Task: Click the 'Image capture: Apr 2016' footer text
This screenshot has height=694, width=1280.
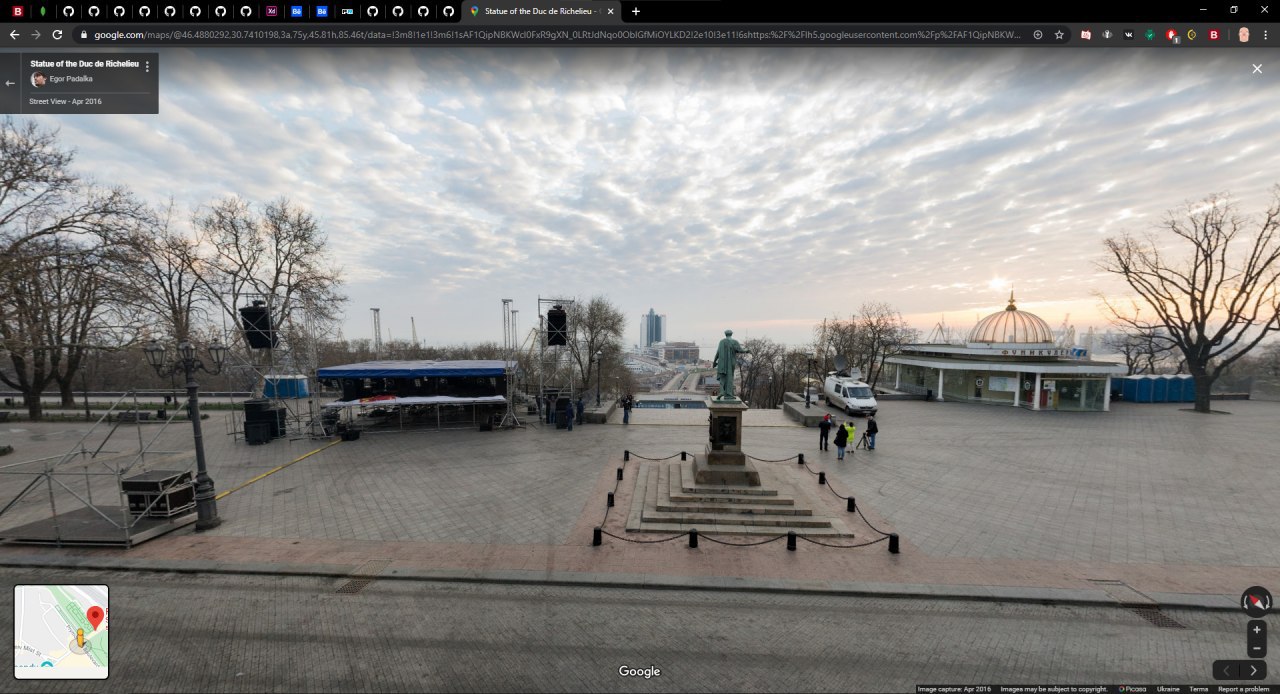Action: 954,689
